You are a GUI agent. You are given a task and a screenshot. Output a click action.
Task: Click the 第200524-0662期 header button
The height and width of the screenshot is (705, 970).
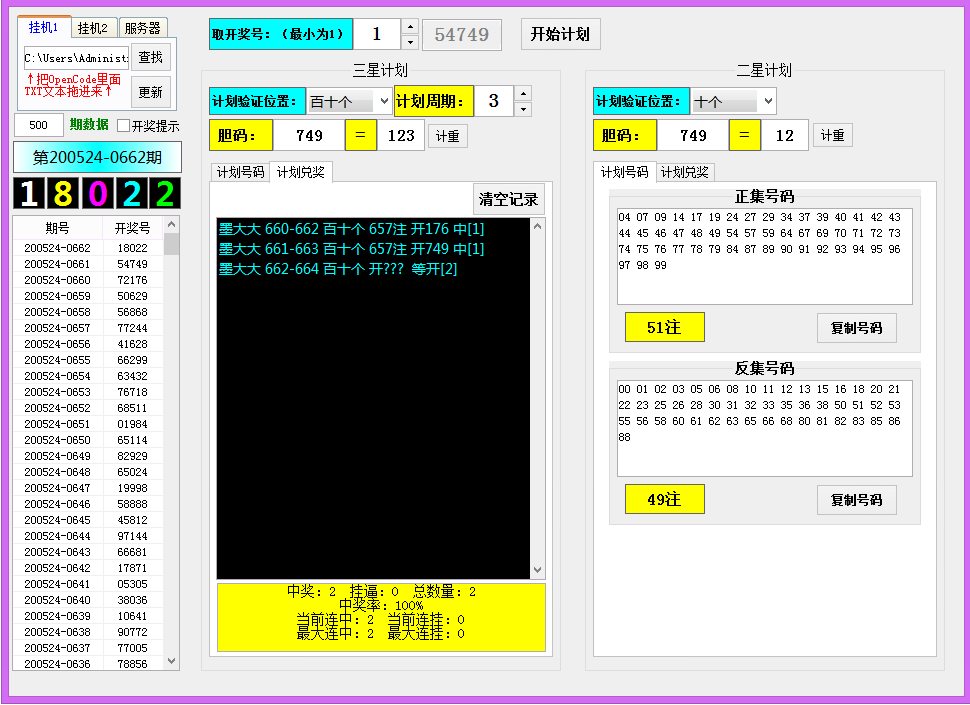point(97,157)
